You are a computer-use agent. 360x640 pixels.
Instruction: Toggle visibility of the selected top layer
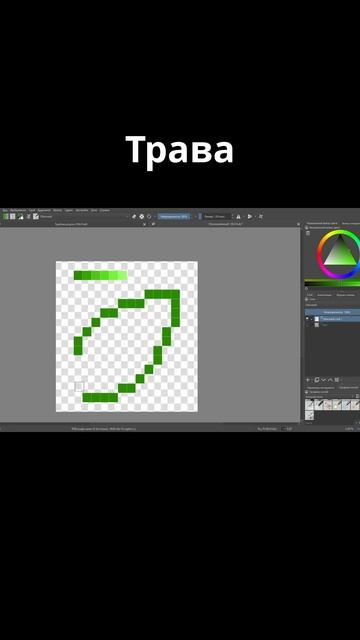click(x=307, y=318)
